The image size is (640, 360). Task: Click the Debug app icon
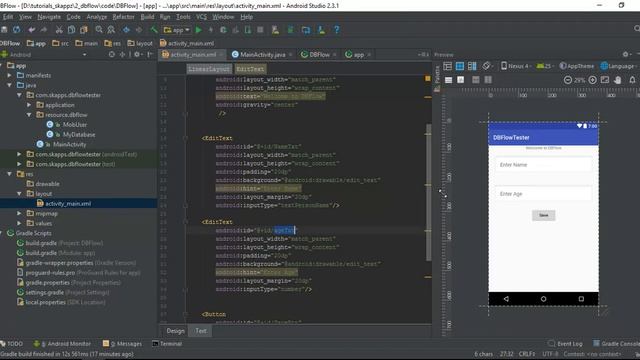coord(223,30)
